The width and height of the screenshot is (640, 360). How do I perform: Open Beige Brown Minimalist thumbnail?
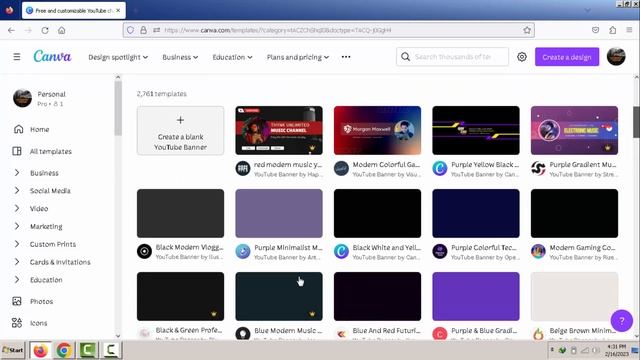pos(574,296)
